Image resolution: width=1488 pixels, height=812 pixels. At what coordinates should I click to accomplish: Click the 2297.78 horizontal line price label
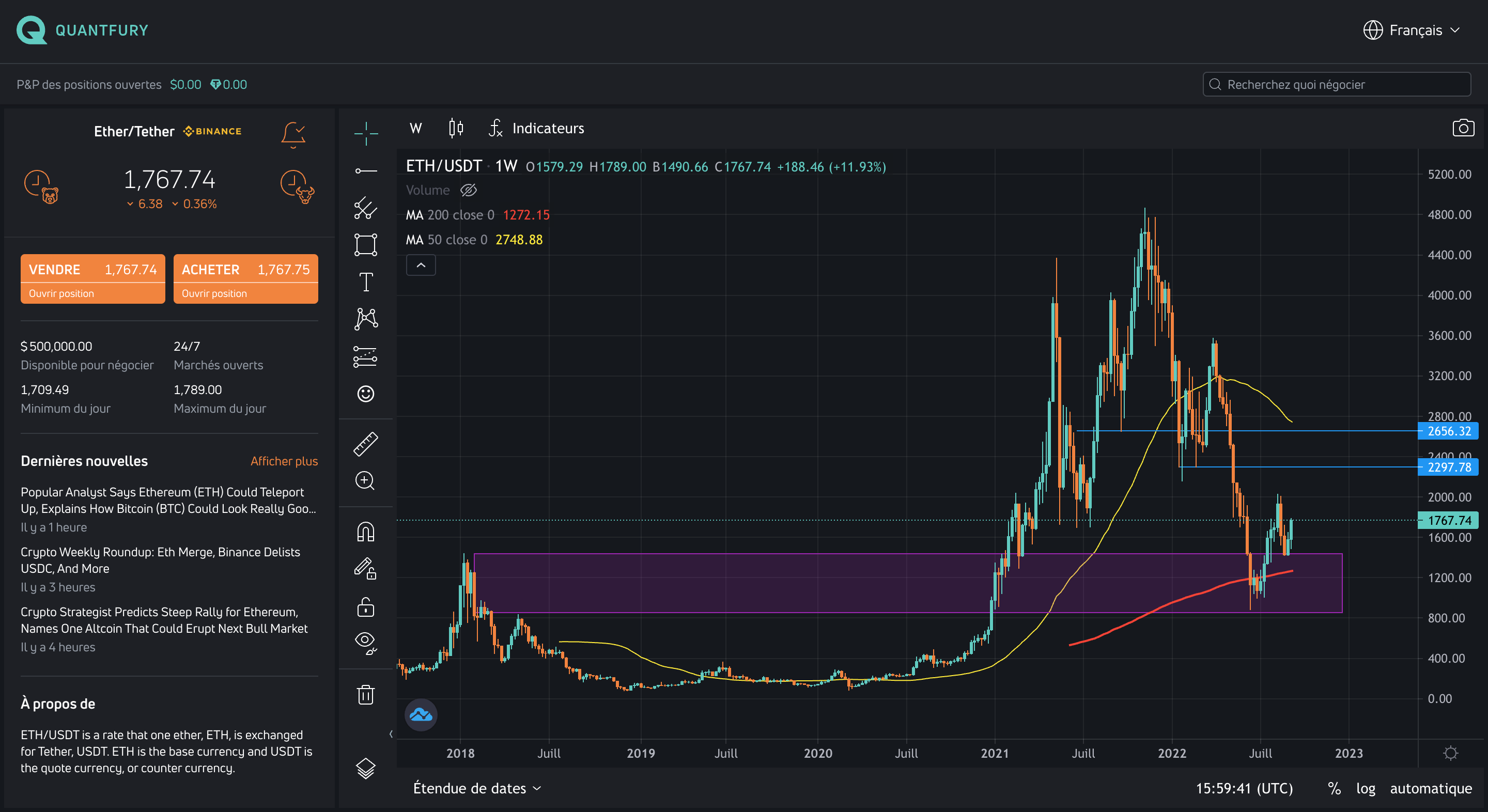click(1448, 466)
